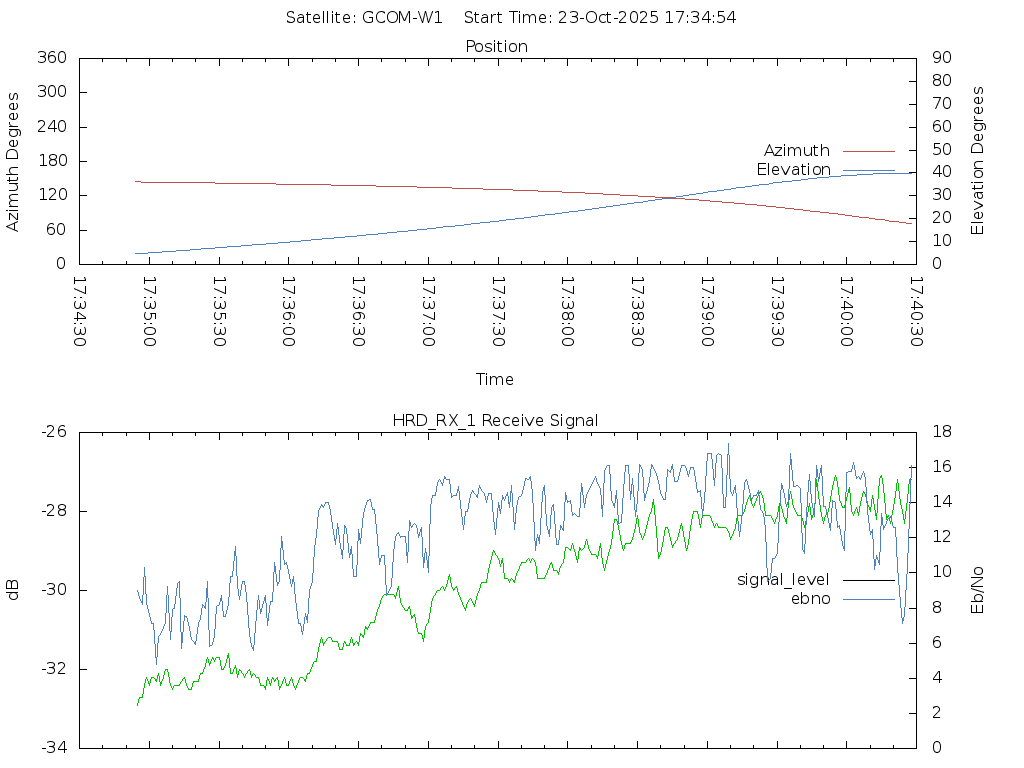
Task: Select the 17:40:30 time tick label
Action: pyautogui.click(x=916, y=312)
